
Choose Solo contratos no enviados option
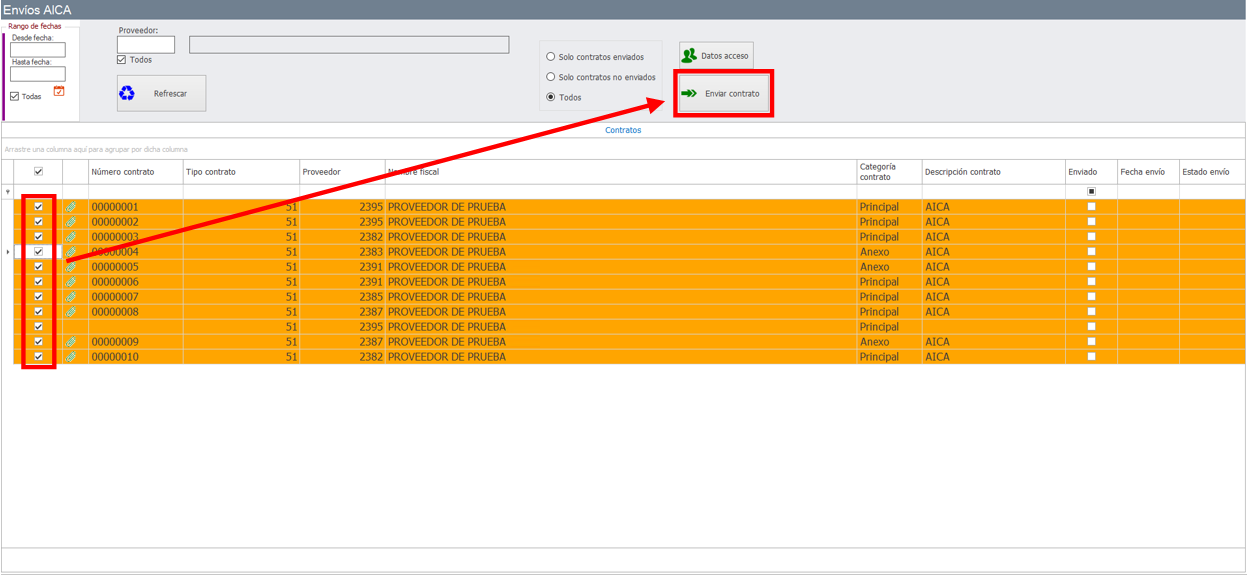tap(550, 77)
